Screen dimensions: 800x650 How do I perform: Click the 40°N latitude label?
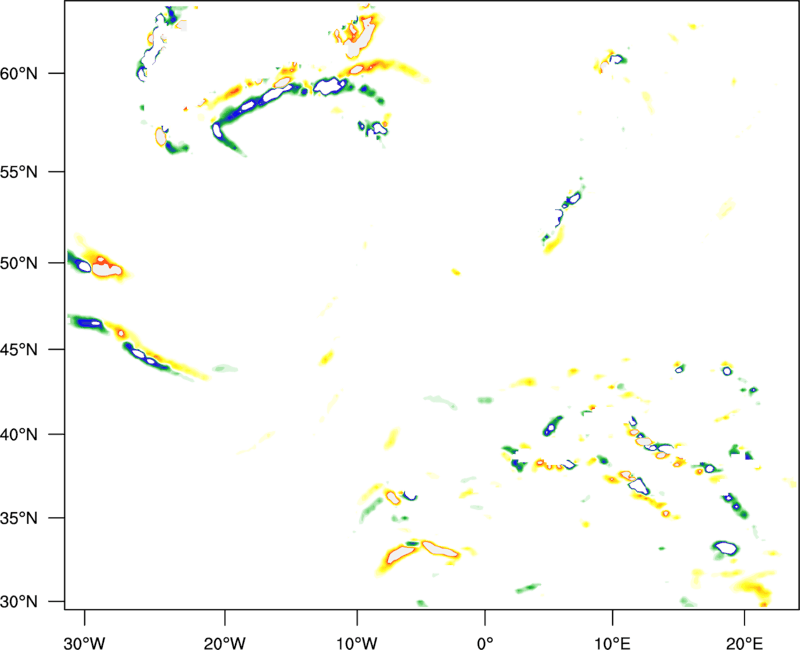point(19,435)
